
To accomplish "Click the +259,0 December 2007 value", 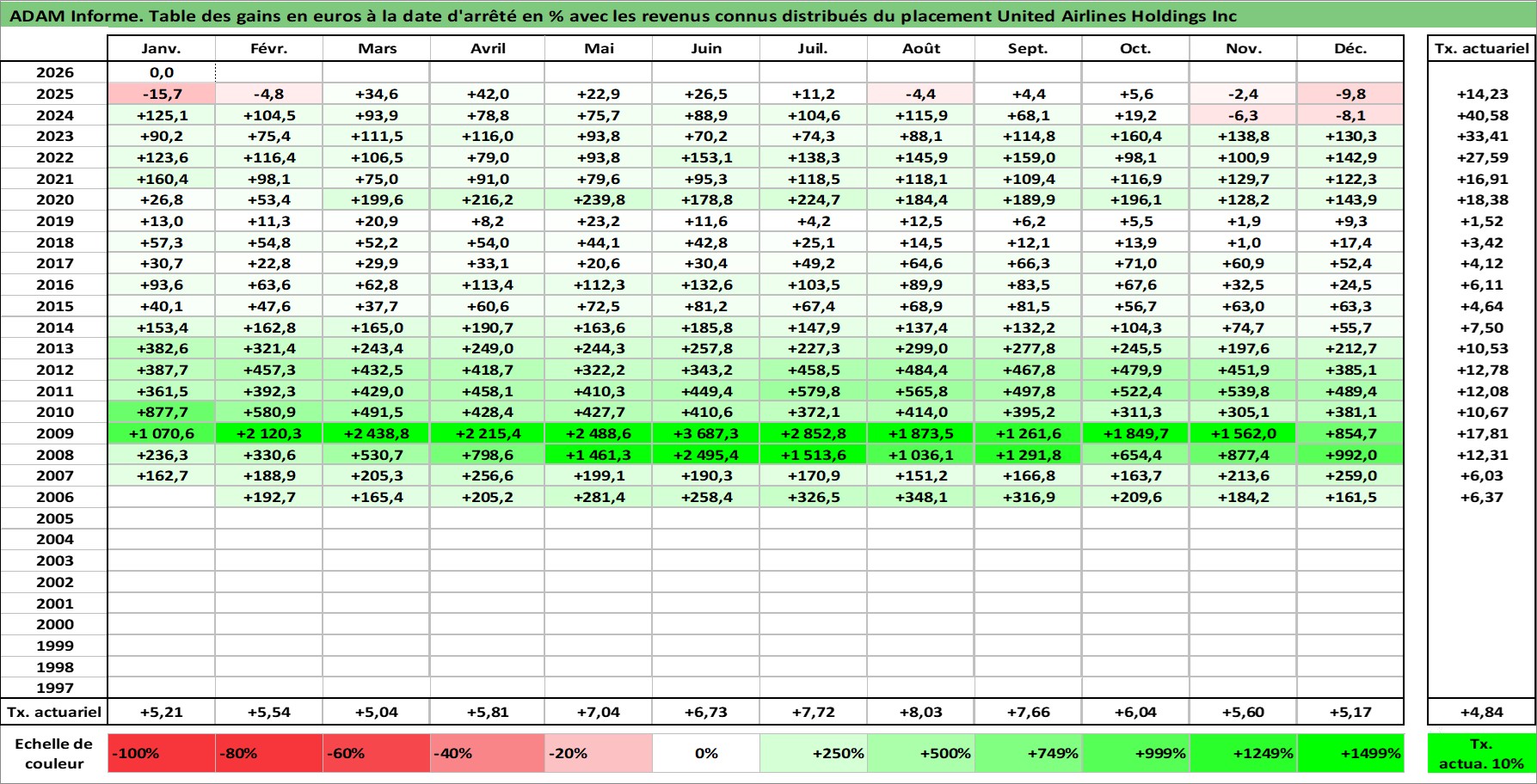I will [1350, 475].
